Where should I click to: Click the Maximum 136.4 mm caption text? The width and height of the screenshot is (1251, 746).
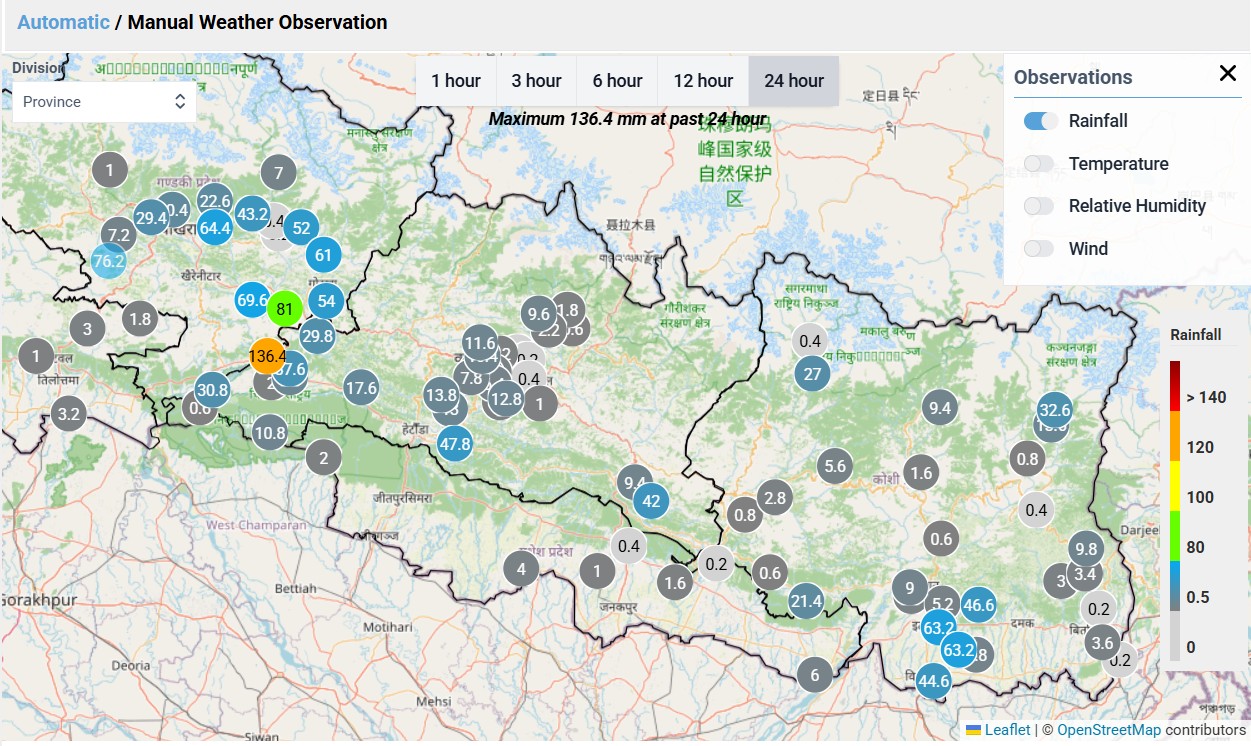(627, 119)
